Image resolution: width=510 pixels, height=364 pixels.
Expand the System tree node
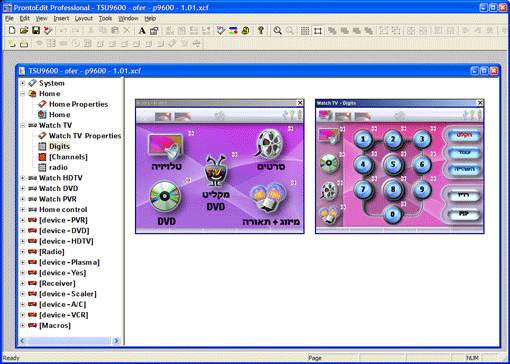click(23, 83)
